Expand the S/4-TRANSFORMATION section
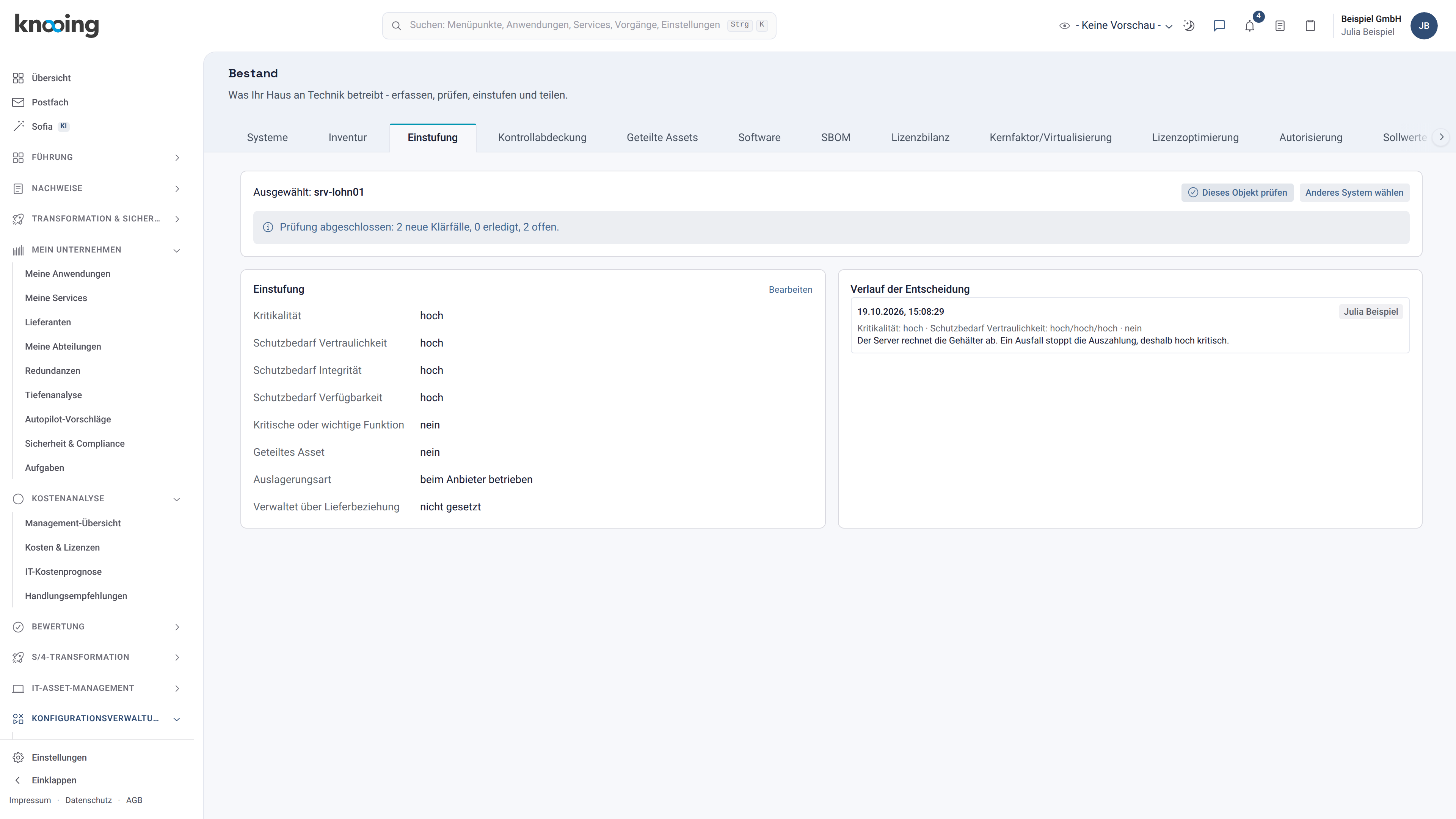Screen dimensions: 1456x819 click(x=97, y=657)
